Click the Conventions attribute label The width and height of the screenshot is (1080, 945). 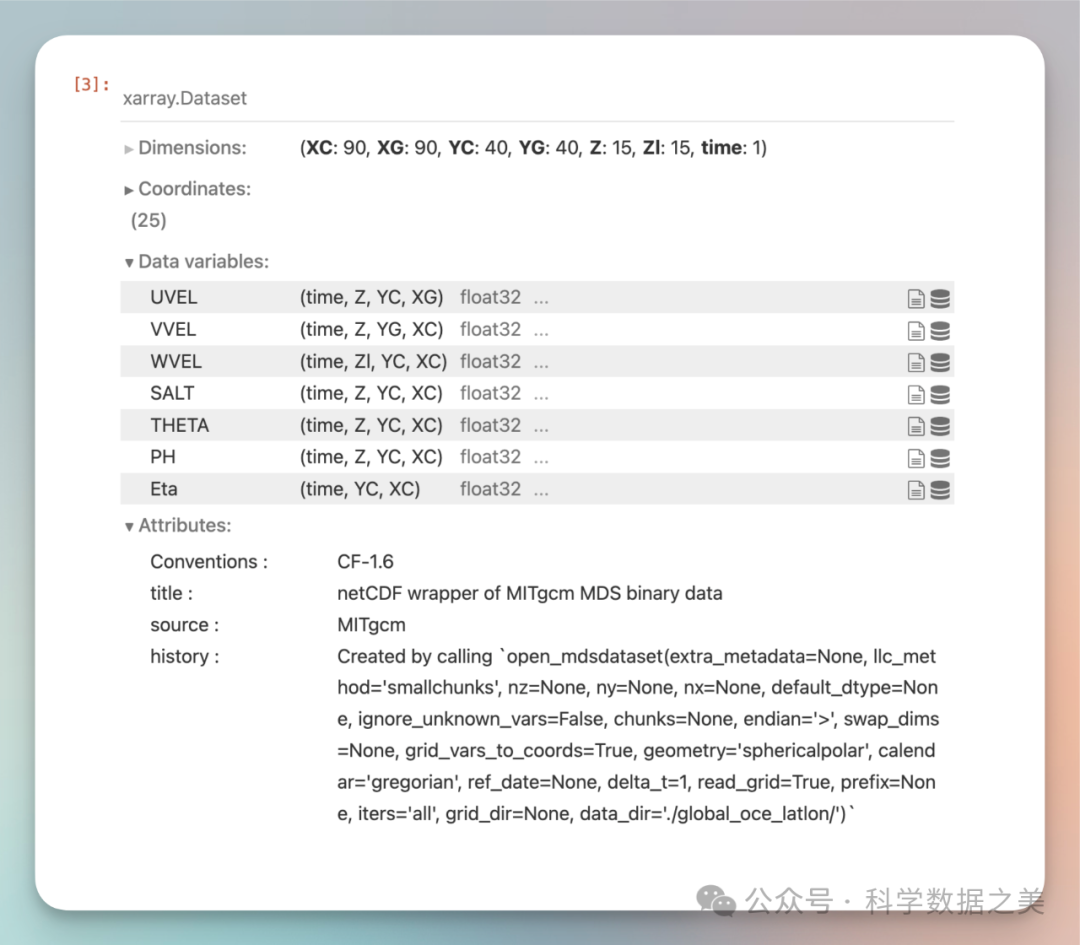pyautogui.click(x=208, y=562)
